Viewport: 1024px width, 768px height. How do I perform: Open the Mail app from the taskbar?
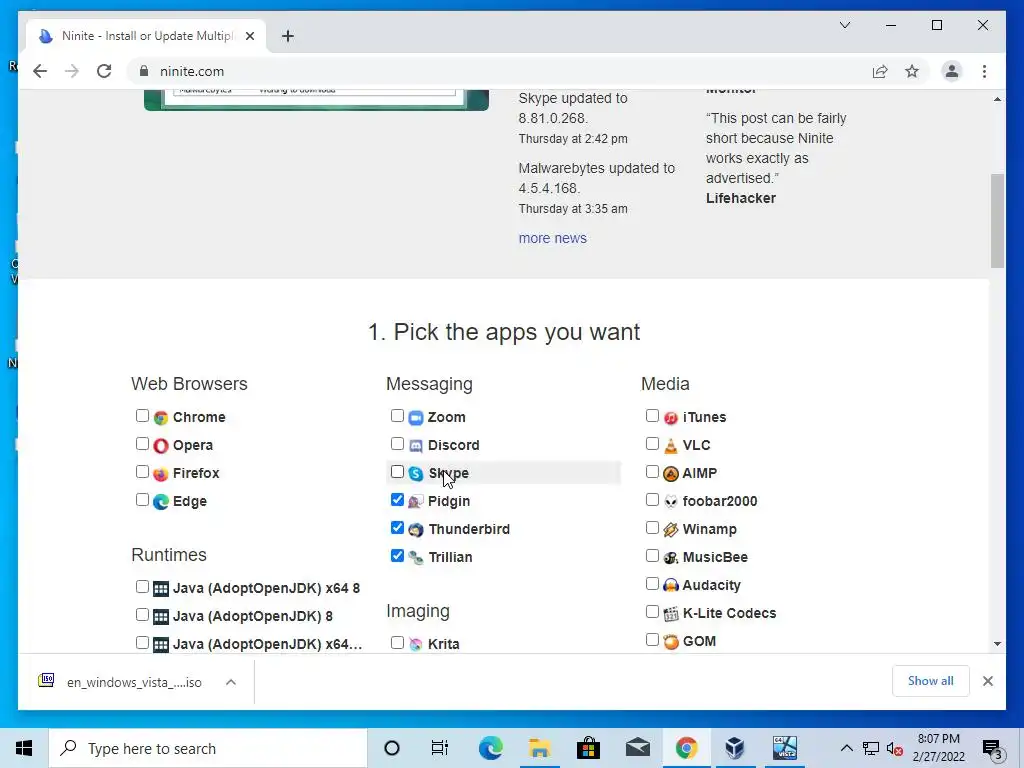tap(637, 748)
